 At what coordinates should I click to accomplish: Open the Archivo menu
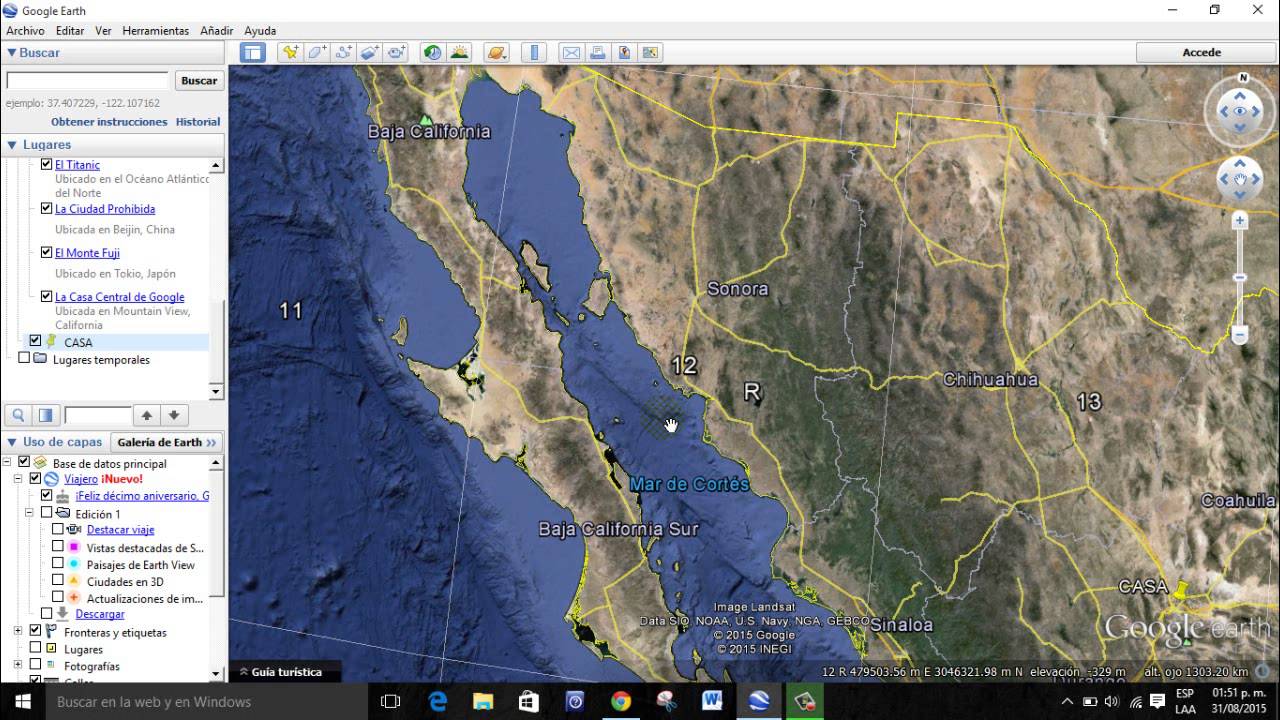click(25, 31)
